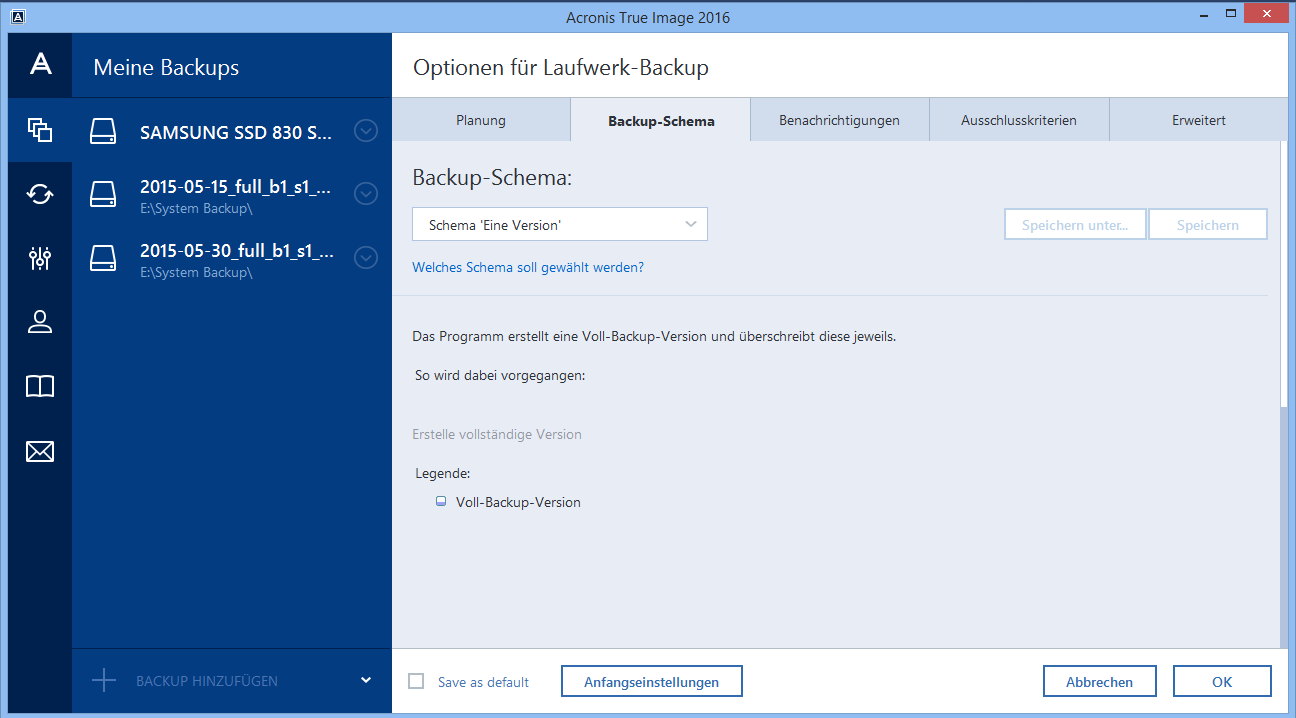Switch to the Benachrichtigungen tab

click(839, 120)
